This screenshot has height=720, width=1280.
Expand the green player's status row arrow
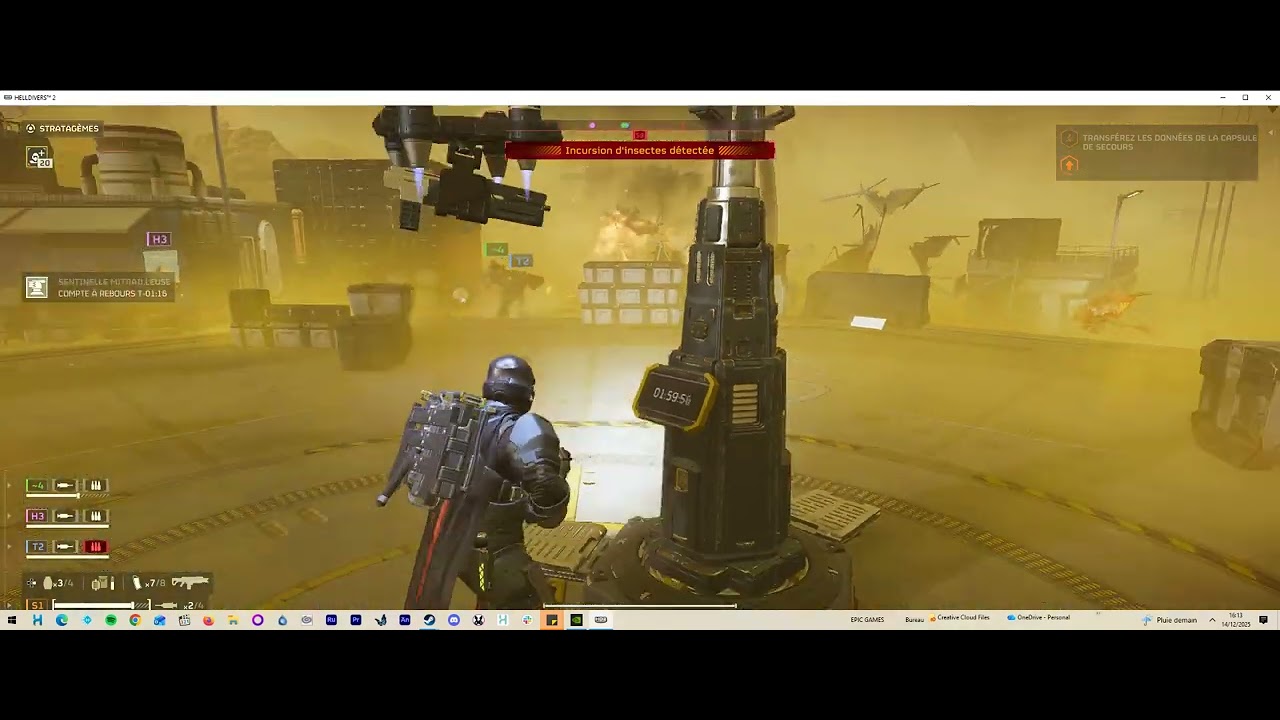pyautogui.click(x=9, y=485)
